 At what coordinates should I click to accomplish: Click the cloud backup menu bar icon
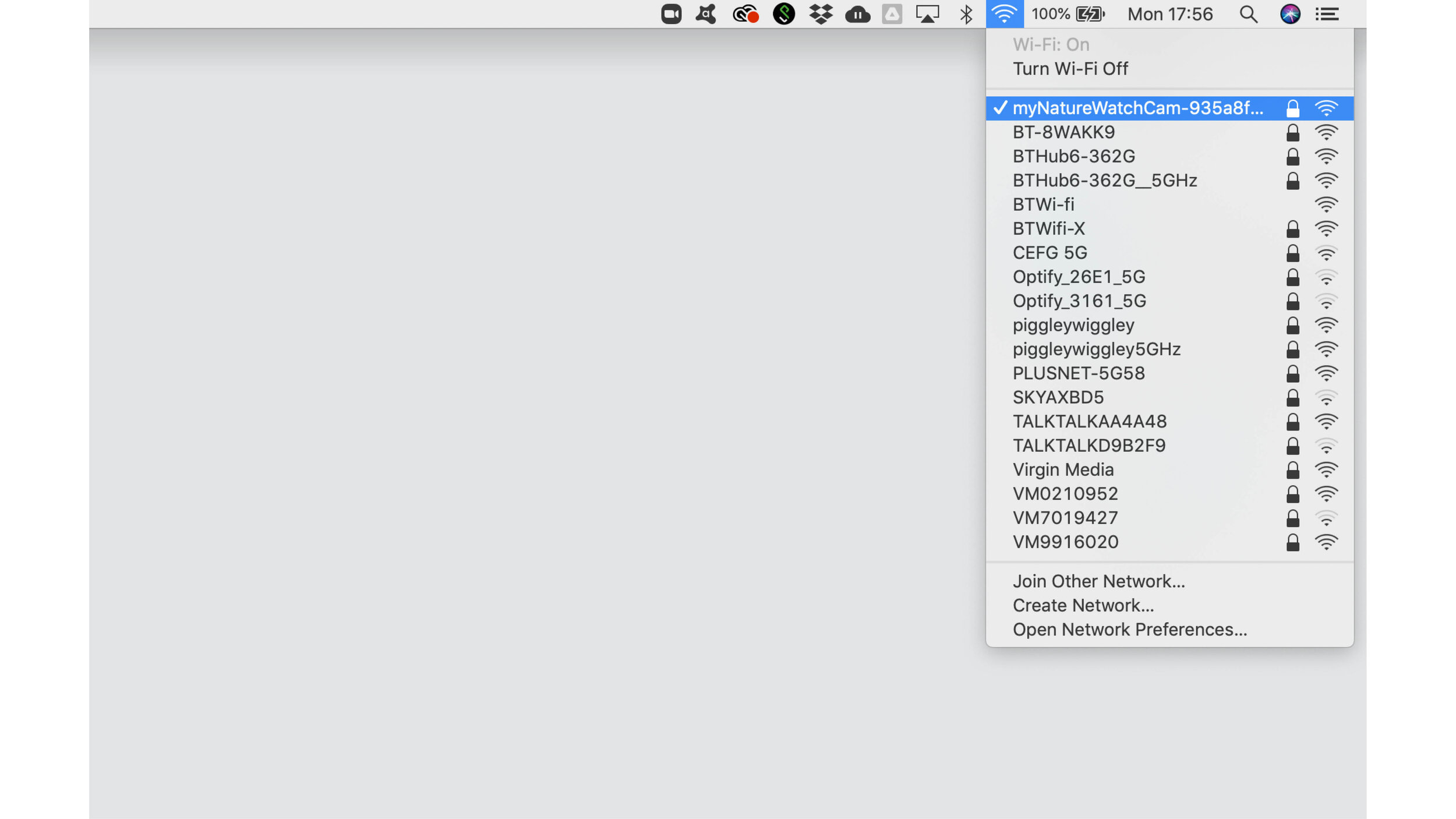point(857,14)
